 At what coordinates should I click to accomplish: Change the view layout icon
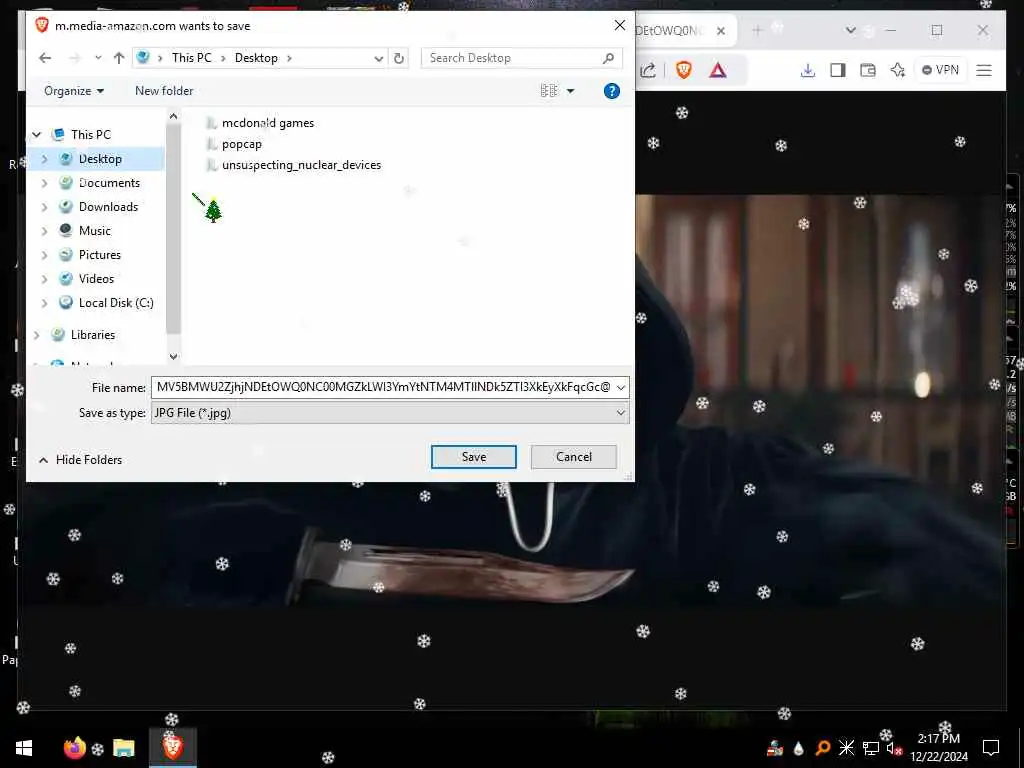click(x=549, y=91)
